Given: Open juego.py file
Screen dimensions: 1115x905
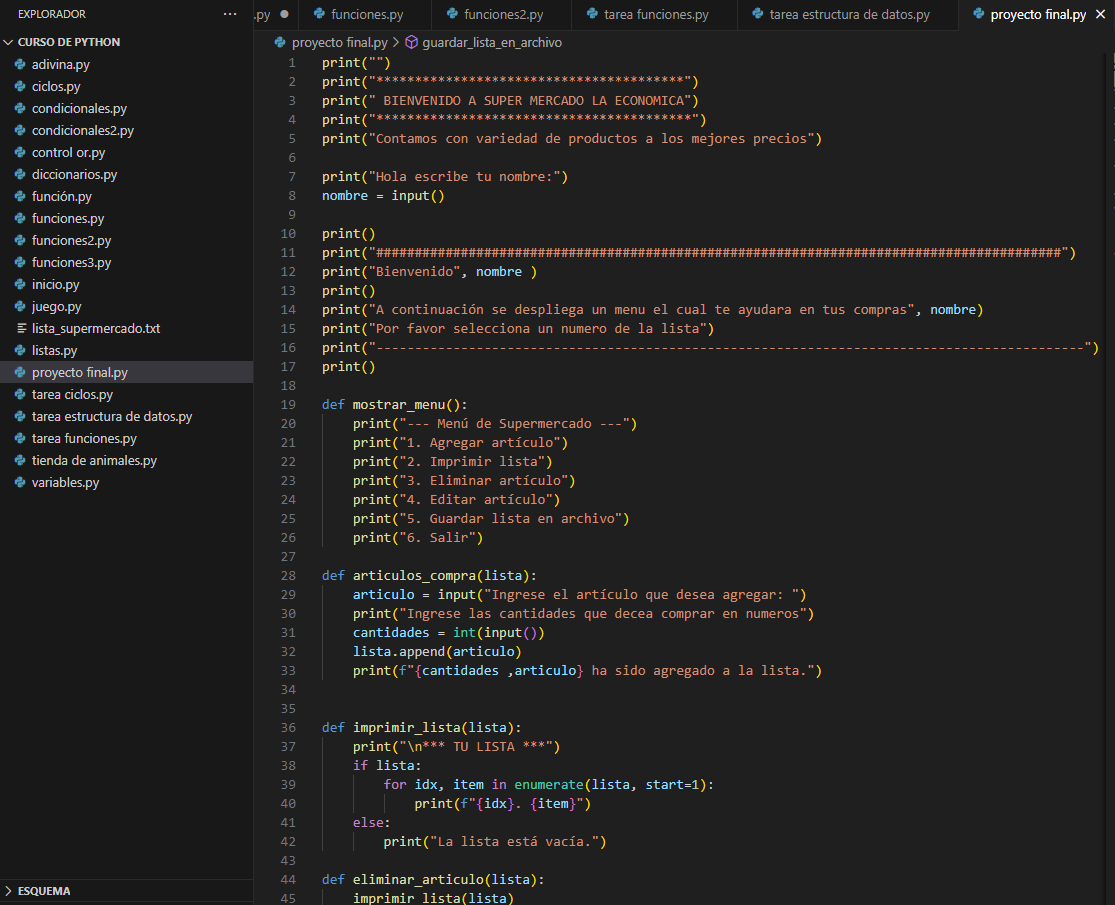Looking at the screenshot, I should 127,306.
